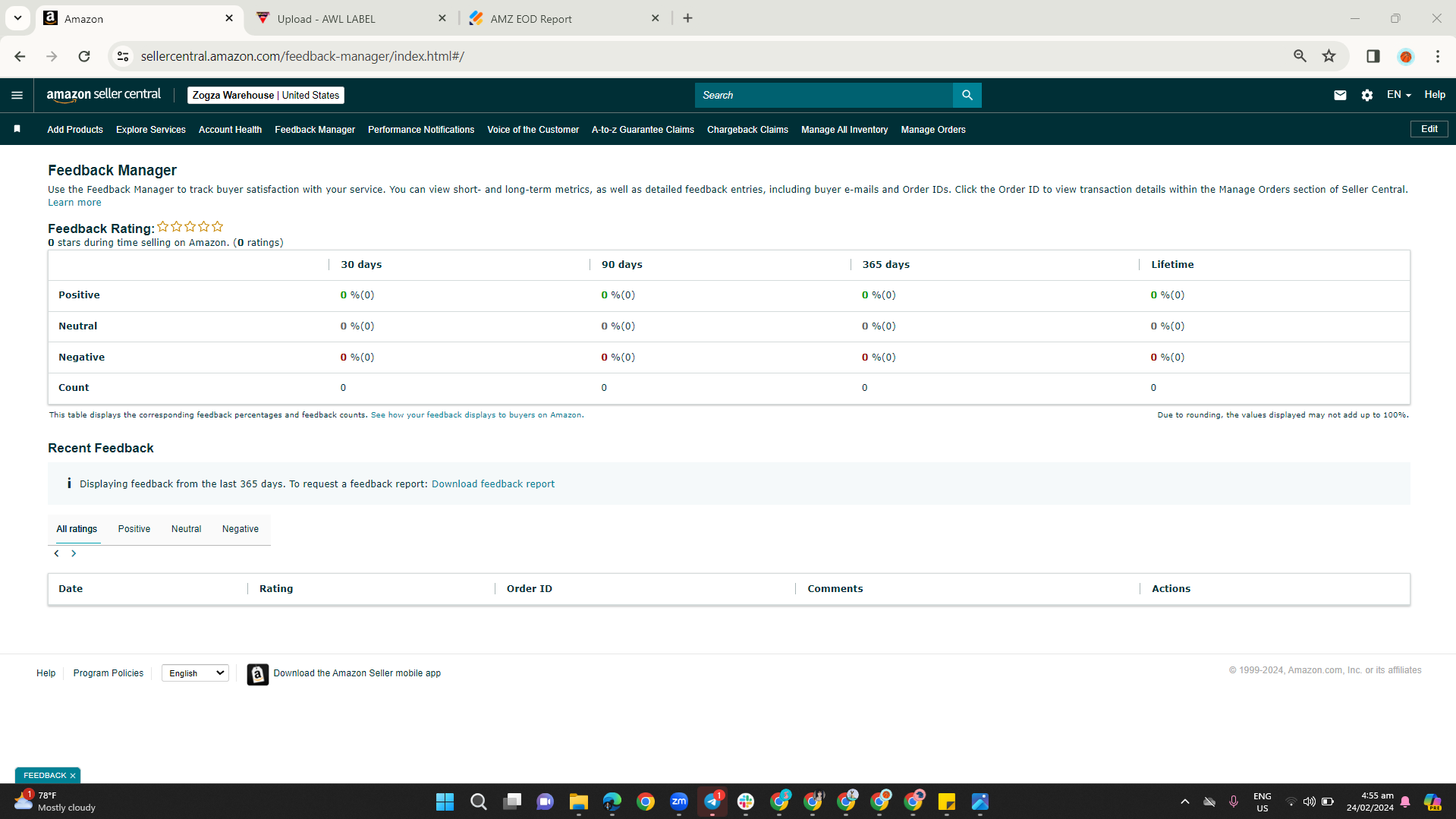This screenshot has height=819, width=1456.
Task: Click the weather widget in the taskbar
Action: click(x=55, y=802)
